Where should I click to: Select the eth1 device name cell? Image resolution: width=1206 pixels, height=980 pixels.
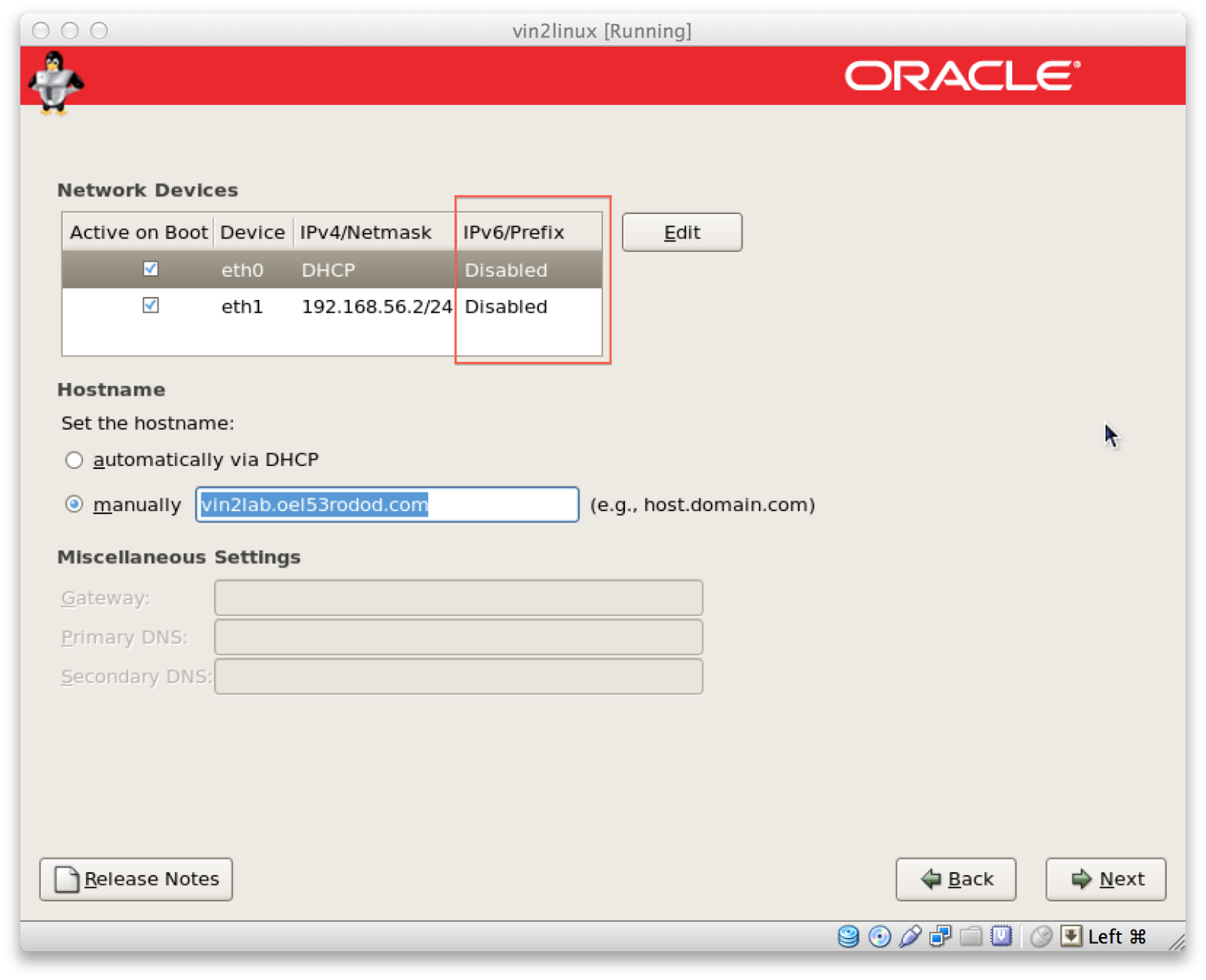coord(243,307)
